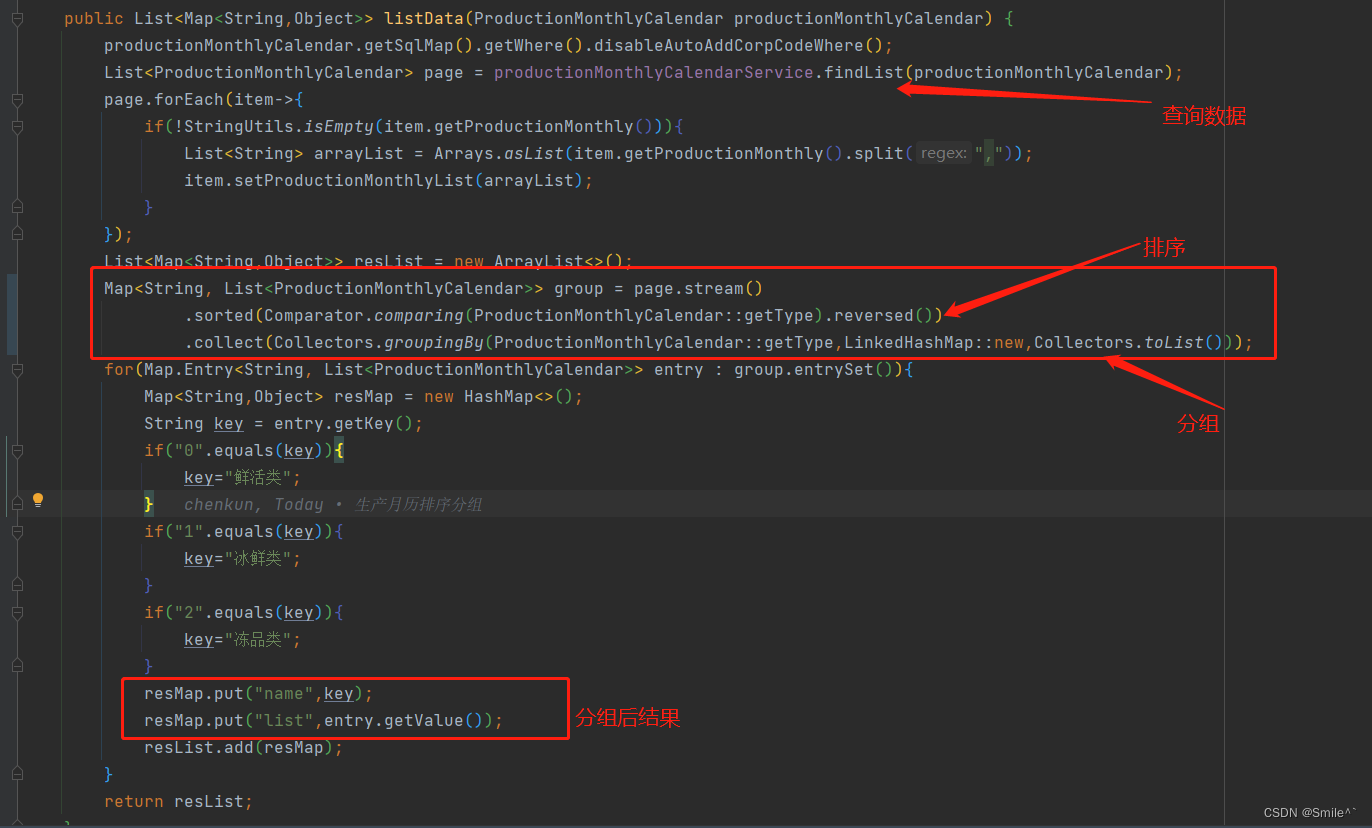Click the page.stream() call
The image size is (1372, 828).
[x=699, y=289]
